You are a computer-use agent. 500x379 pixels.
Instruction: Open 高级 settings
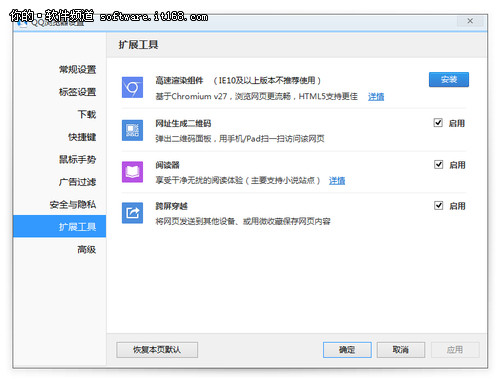coord(87,249)
